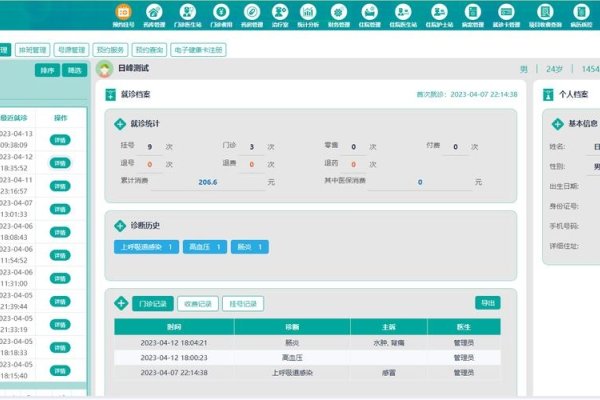
Task: Click the 最近就诊 column header
Action: pos(14,118)
